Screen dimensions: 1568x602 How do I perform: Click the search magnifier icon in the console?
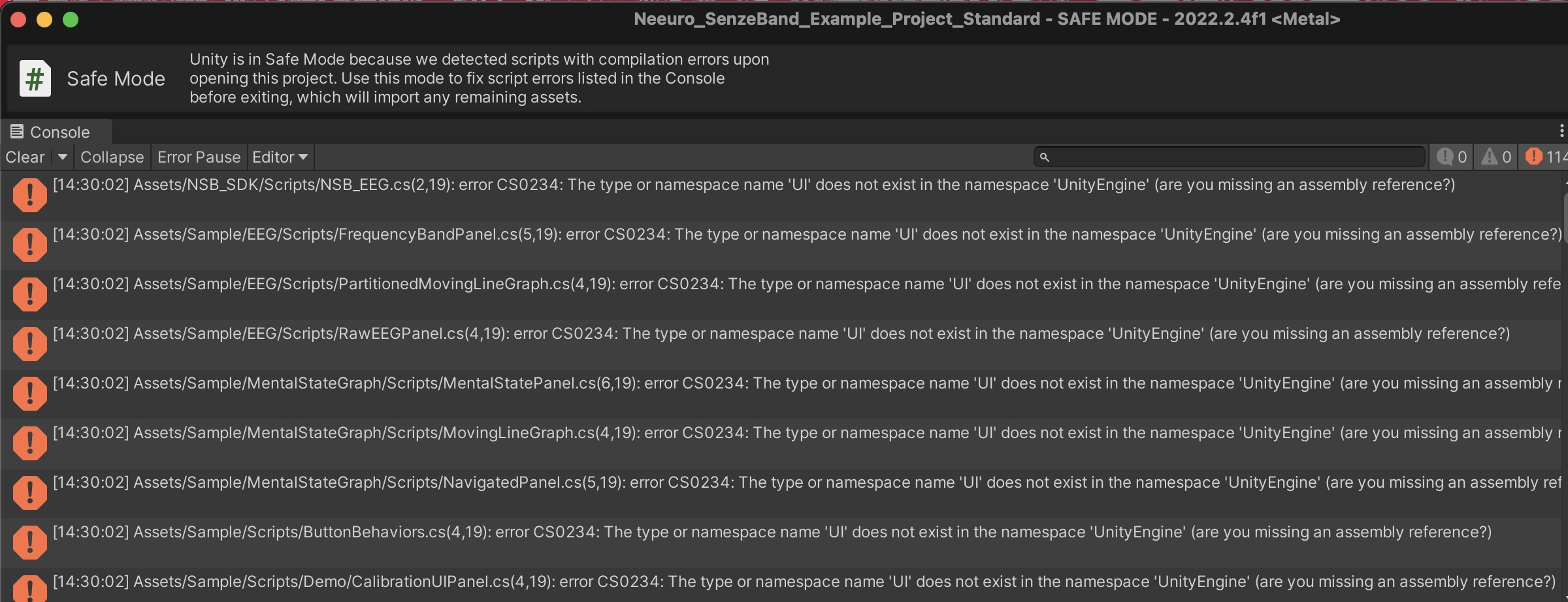(1043, 157)
